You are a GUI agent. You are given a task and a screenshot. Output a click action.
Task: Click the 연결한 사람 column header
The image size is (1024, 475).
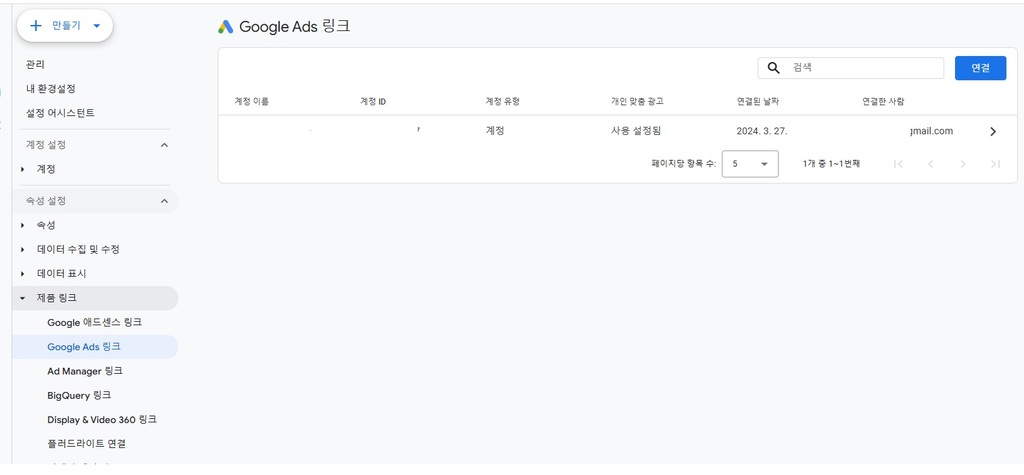(883, 101)
